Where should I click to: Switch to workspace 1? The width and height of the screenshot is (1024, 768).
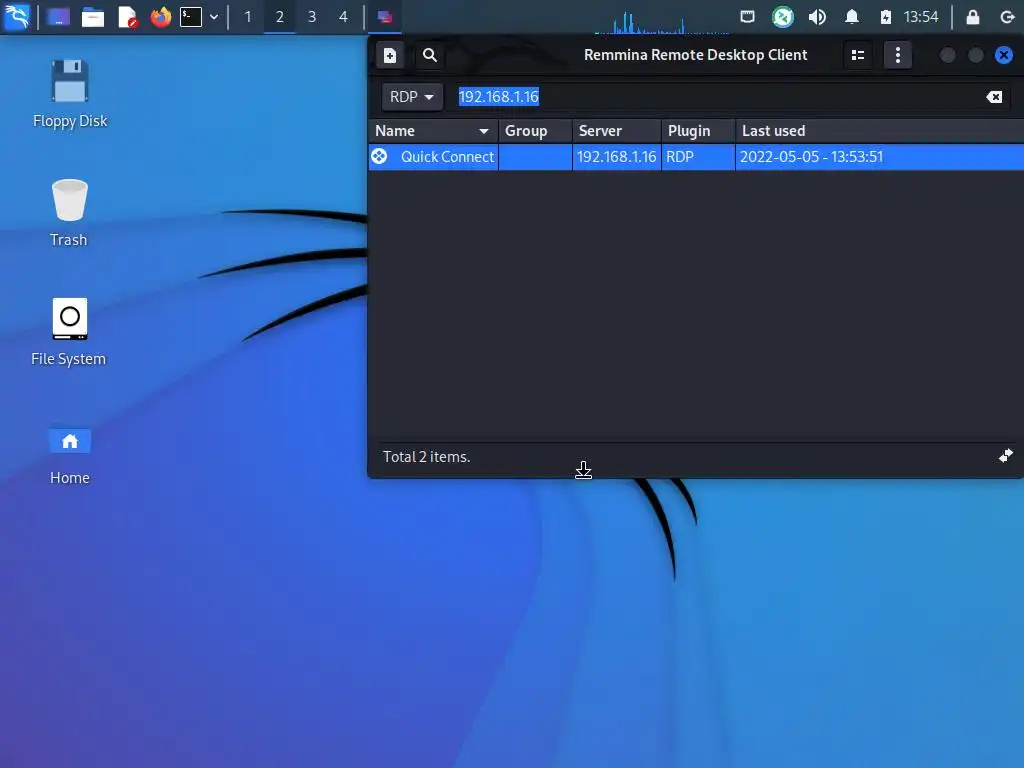pos(248,17)
